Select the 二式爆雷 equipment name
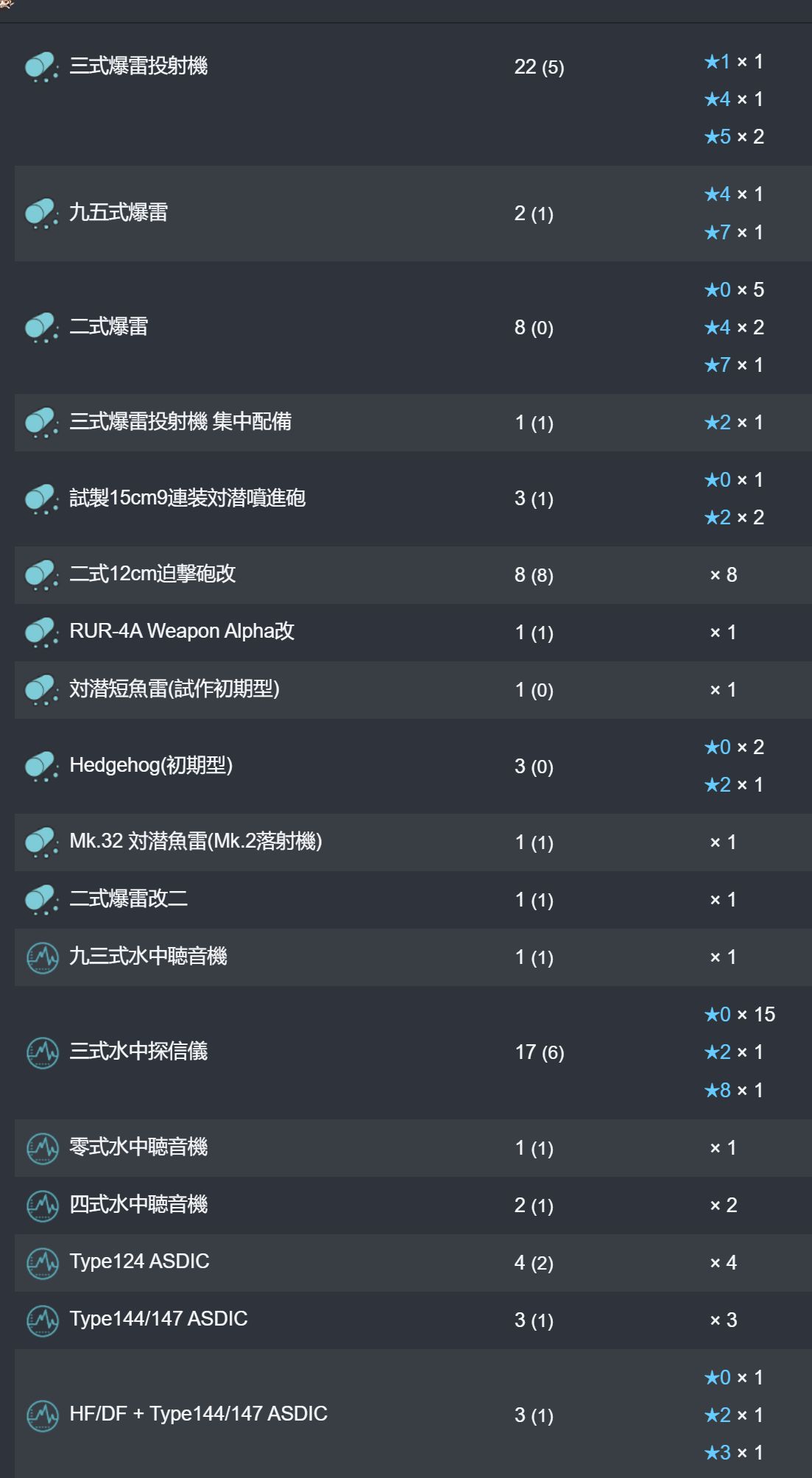The width and height of the screenshot is (812, 1478). pos(109,326)
